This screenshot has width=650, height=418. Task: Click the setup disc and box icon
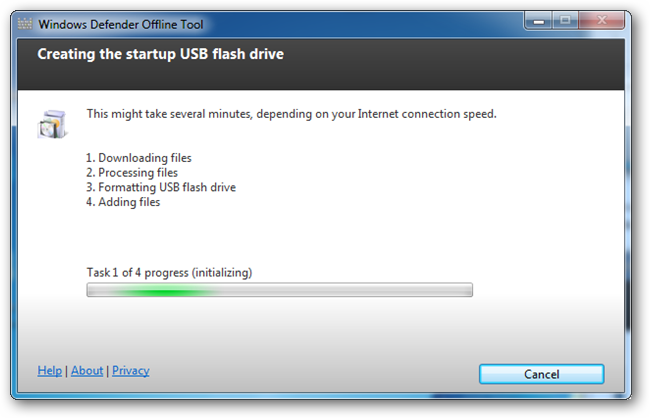[x=52, y=124]
